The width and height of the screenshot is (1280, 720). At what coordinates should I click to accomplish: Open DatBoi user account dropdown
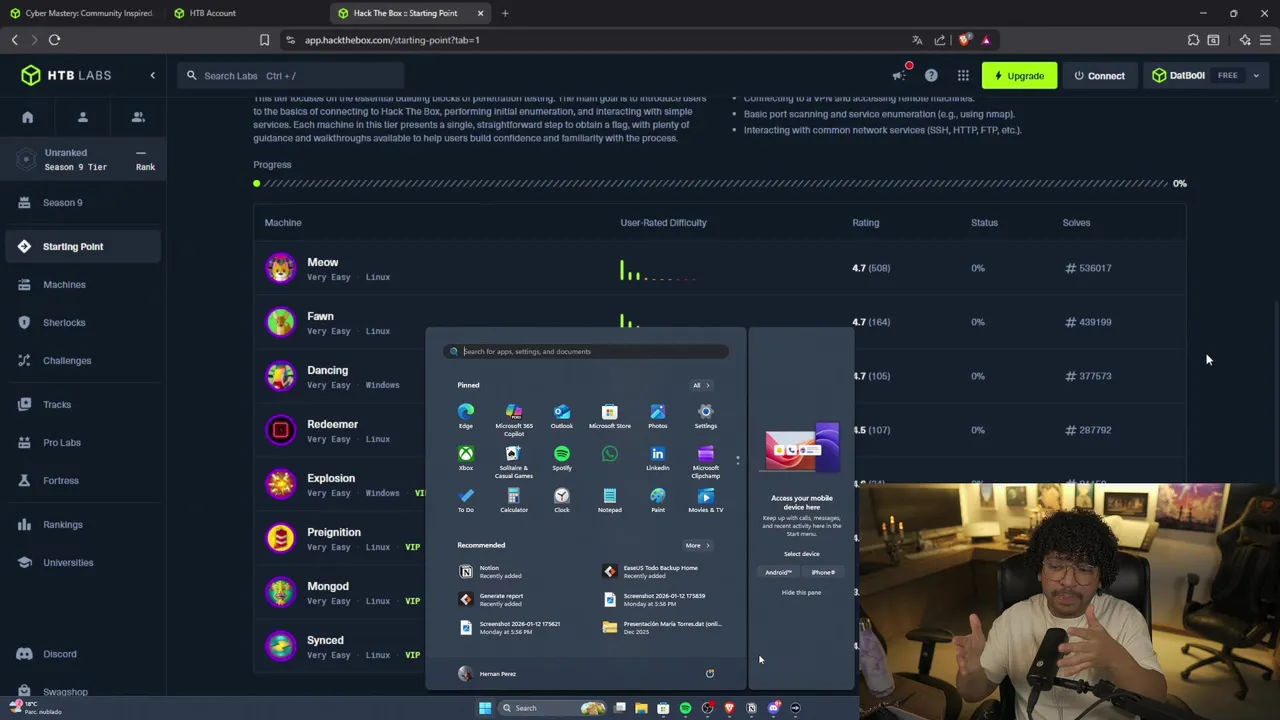pyautogui.click(x=1207, y=76)
